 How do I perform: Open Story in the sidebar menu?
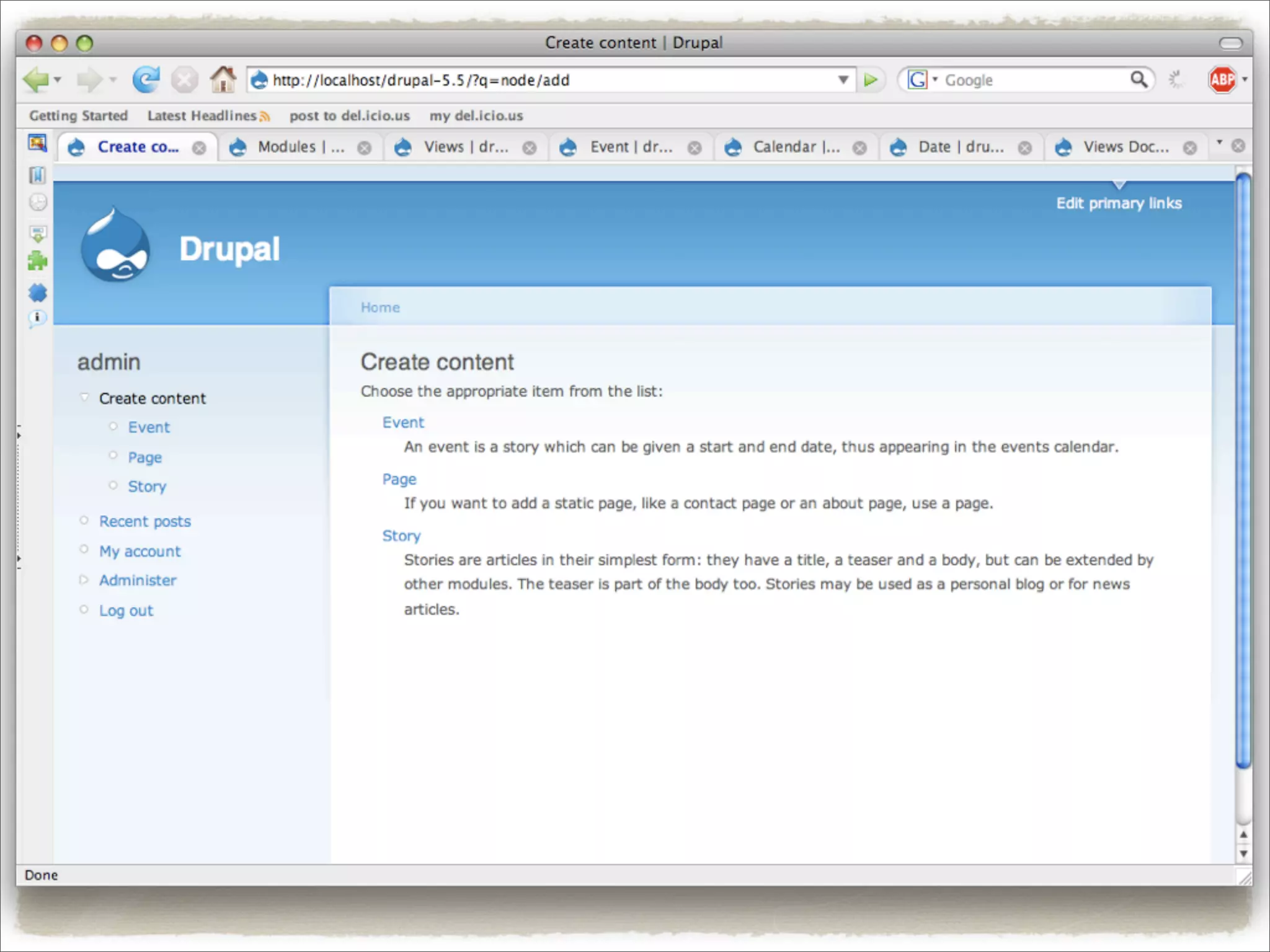click(x=147, y=487)
